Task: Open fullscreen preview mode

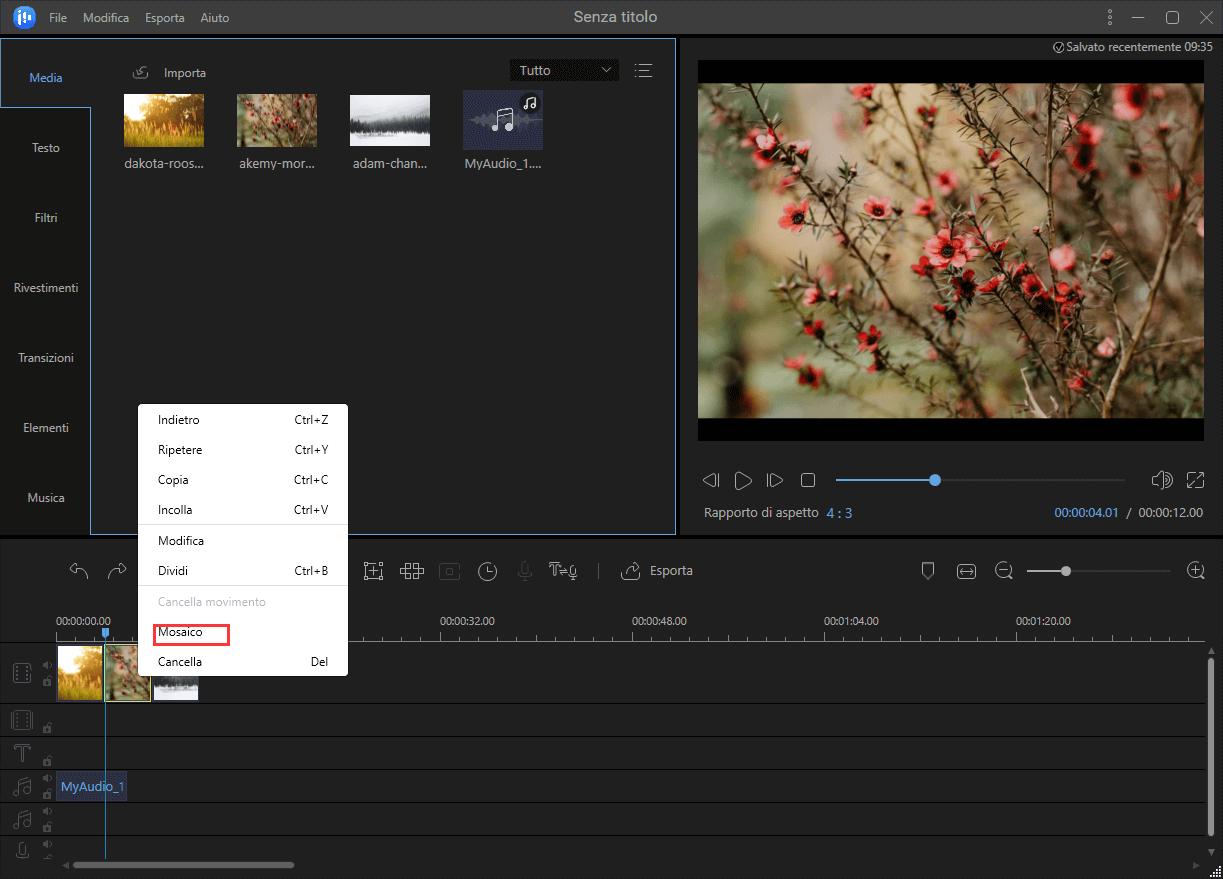Action: coord(1195,480)
